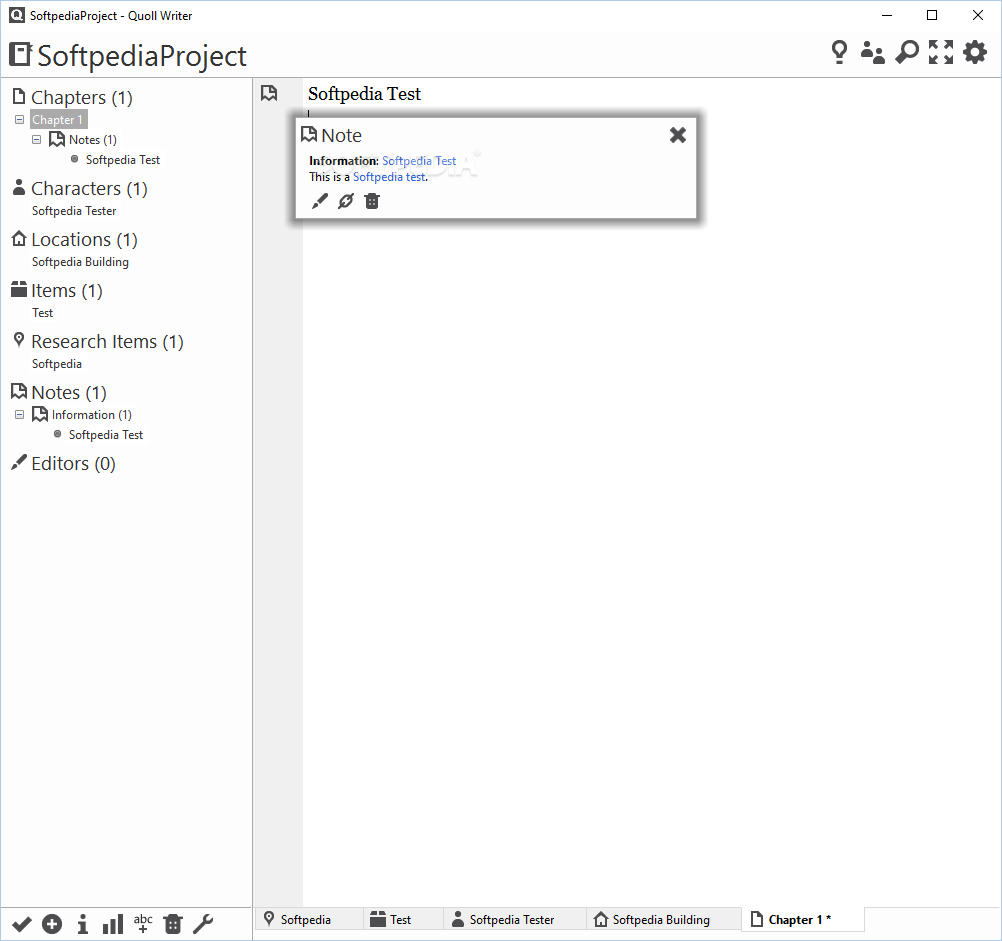Screen dimensions: 1002x941
Task: Minimize the Quoll Writer window
Action: [886, 15]
